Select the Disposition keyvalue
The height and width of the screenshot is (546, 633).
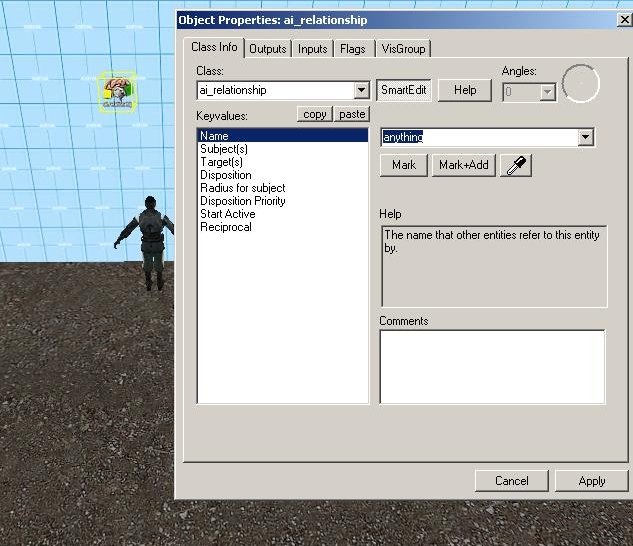226,175
